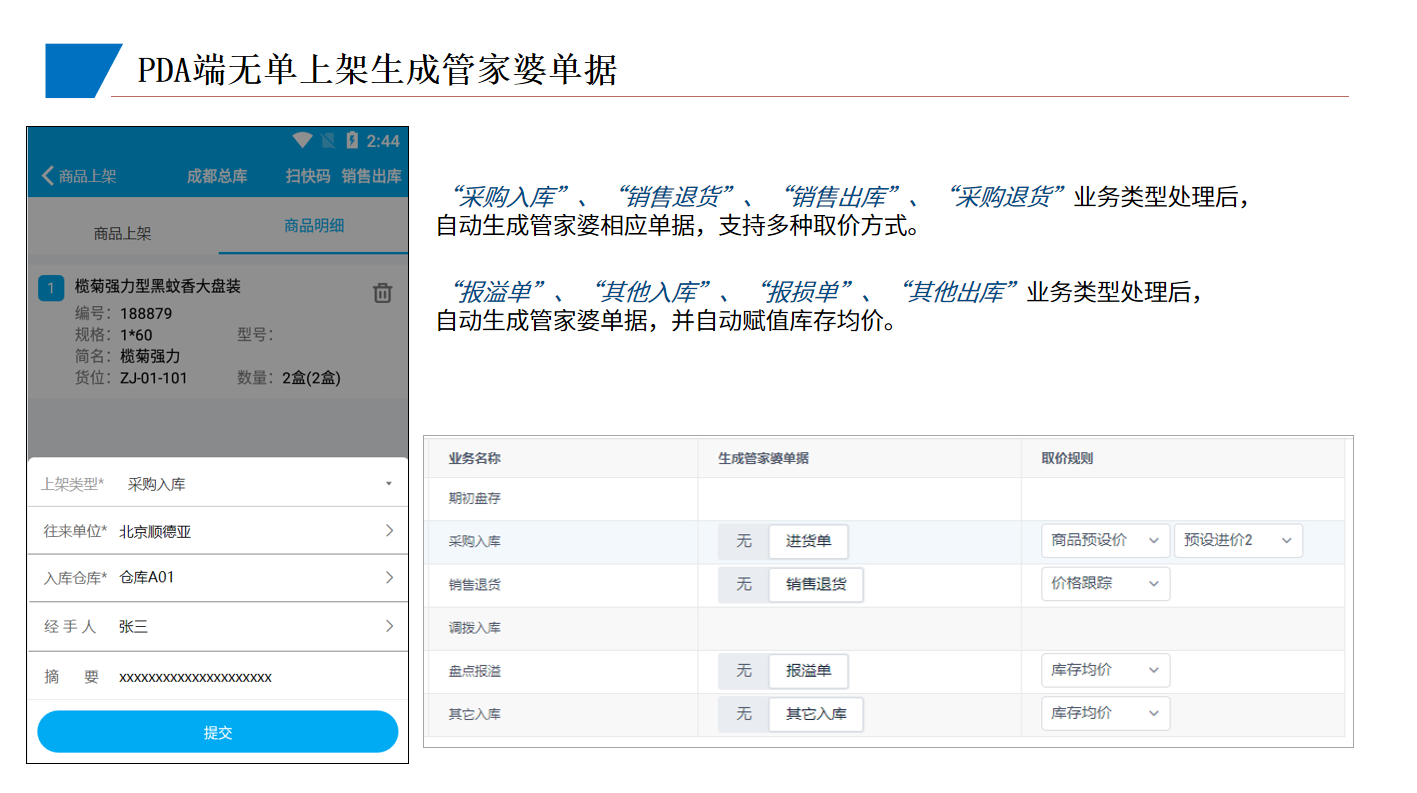Delete the 榄菊强力型黑蚊香大盘装 item with trash icon
This screenshot has width=1417, height=793.
pos(382,292)
